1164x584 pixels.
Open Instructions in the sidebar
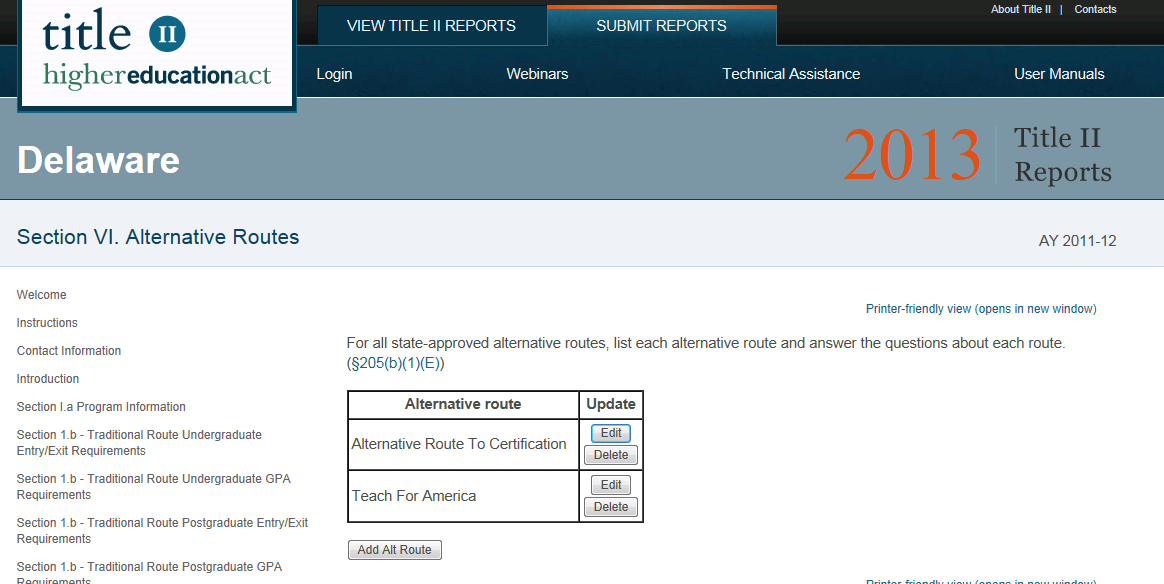[47, 323]
